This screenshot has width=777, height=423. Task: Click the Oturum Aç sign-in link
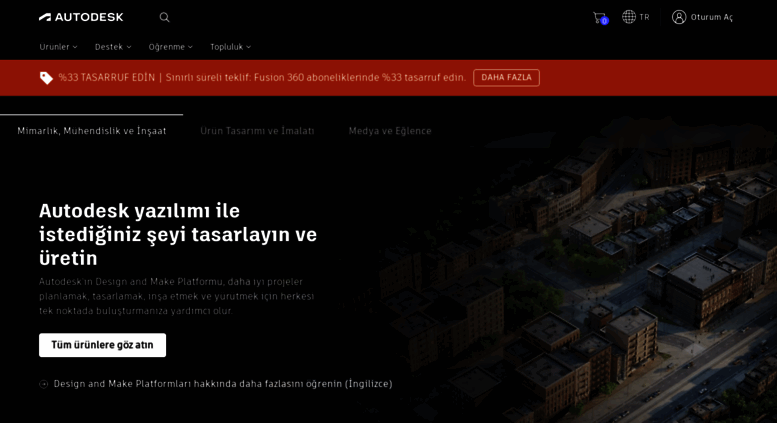click(712, 17)
